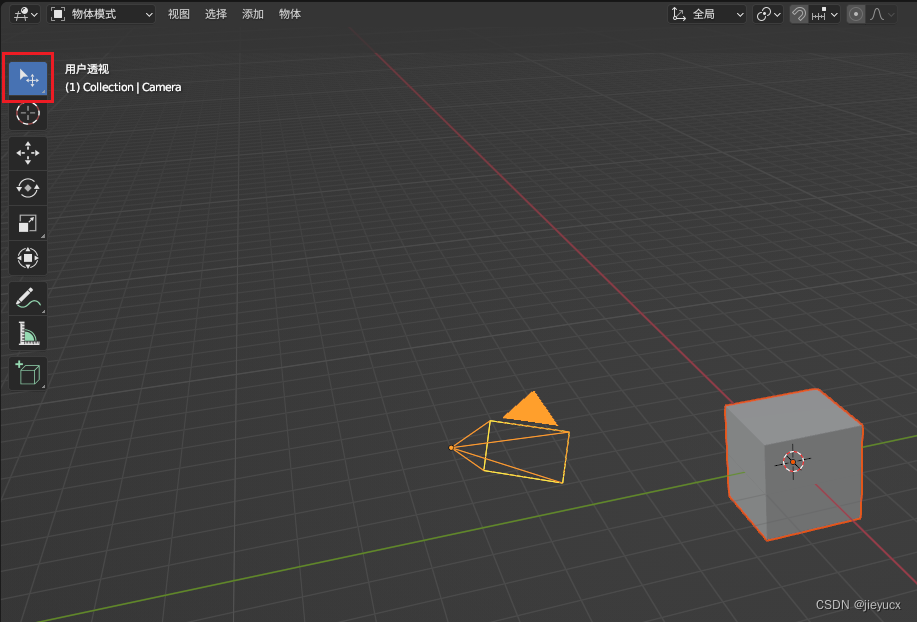Choose the Transform tool
This screenshot has width=917, height=622.
coord(28,258)
